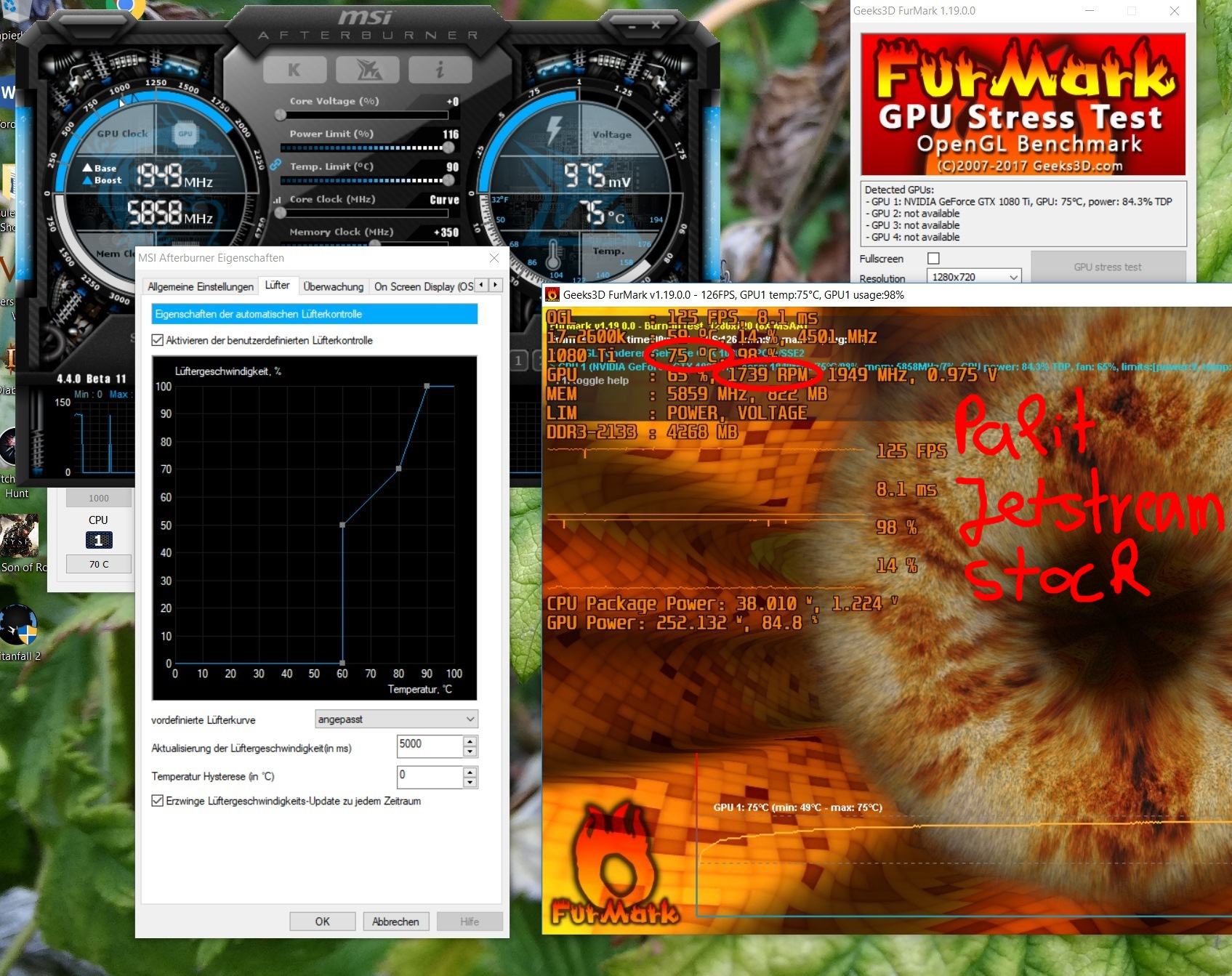The image size is (1232, 976).
Task: Click the OK button in Eigenschaften dialog
Action: (322, 921)
